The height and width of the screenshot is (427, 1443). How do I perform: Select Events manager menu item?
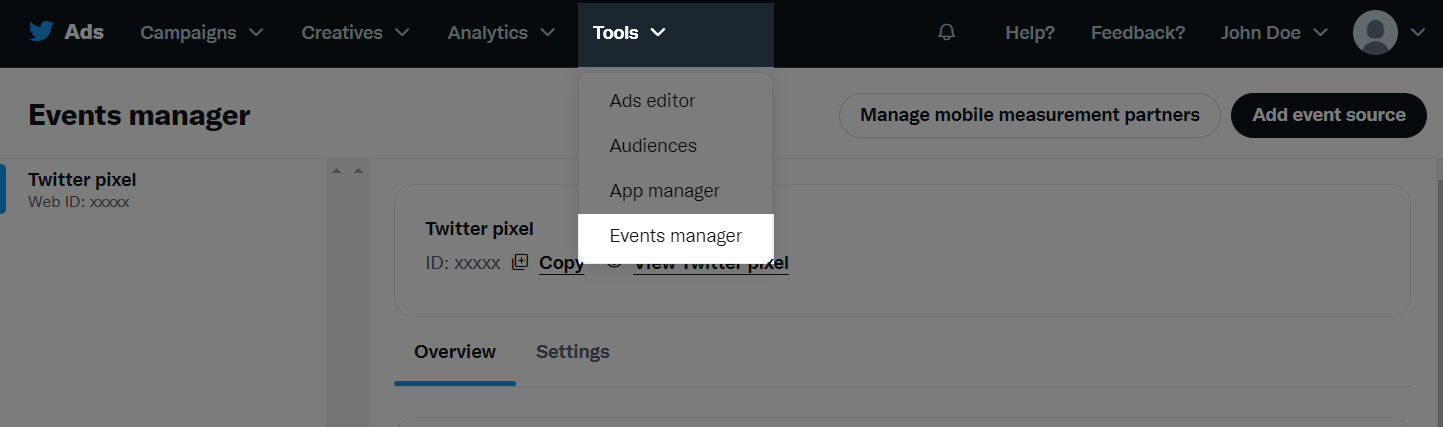[x=675, y=237]
